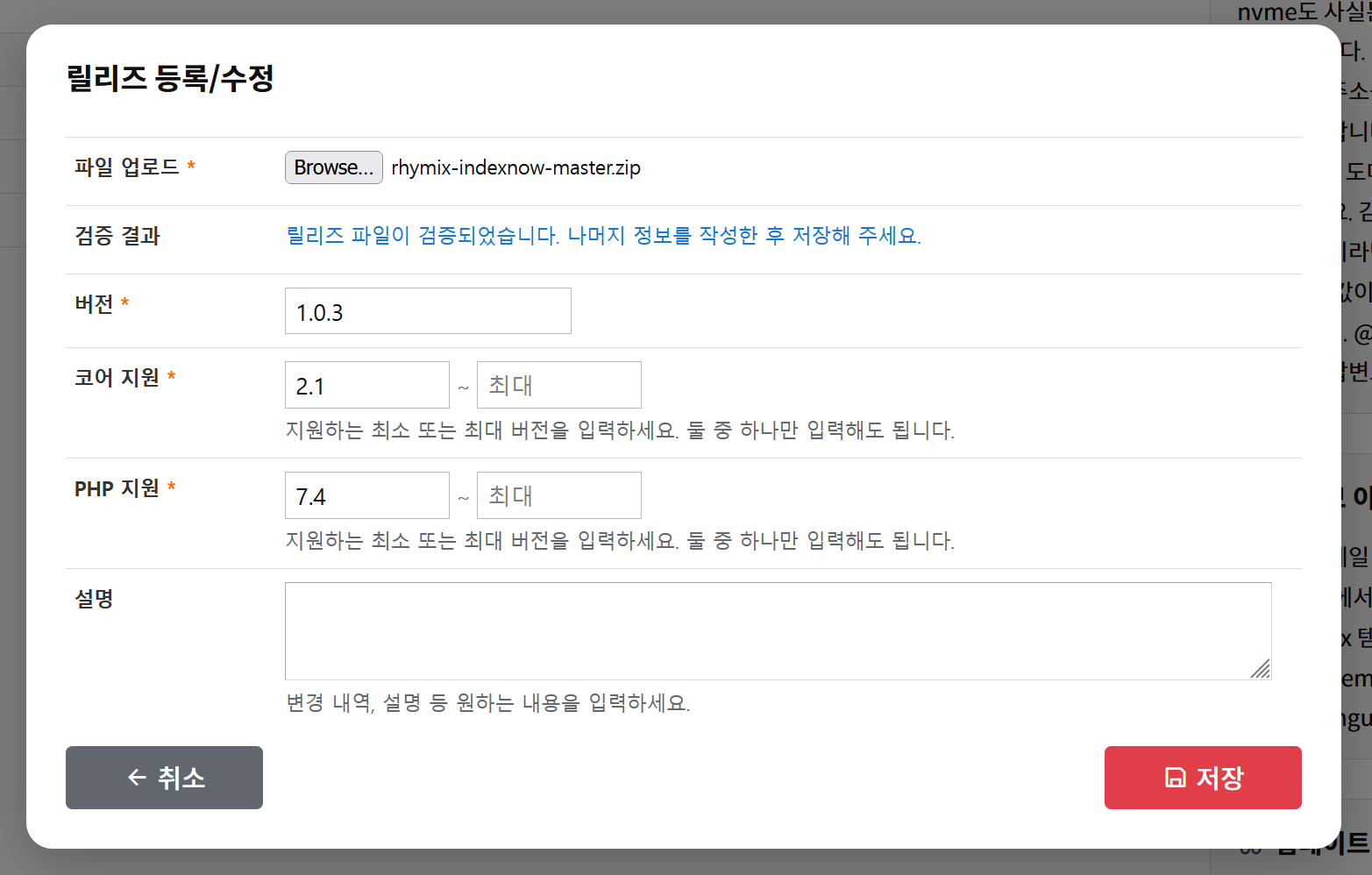Screen dimensions: 1372x875
Task: Select the 코어 지원 최대 version field
Action: 558,385
